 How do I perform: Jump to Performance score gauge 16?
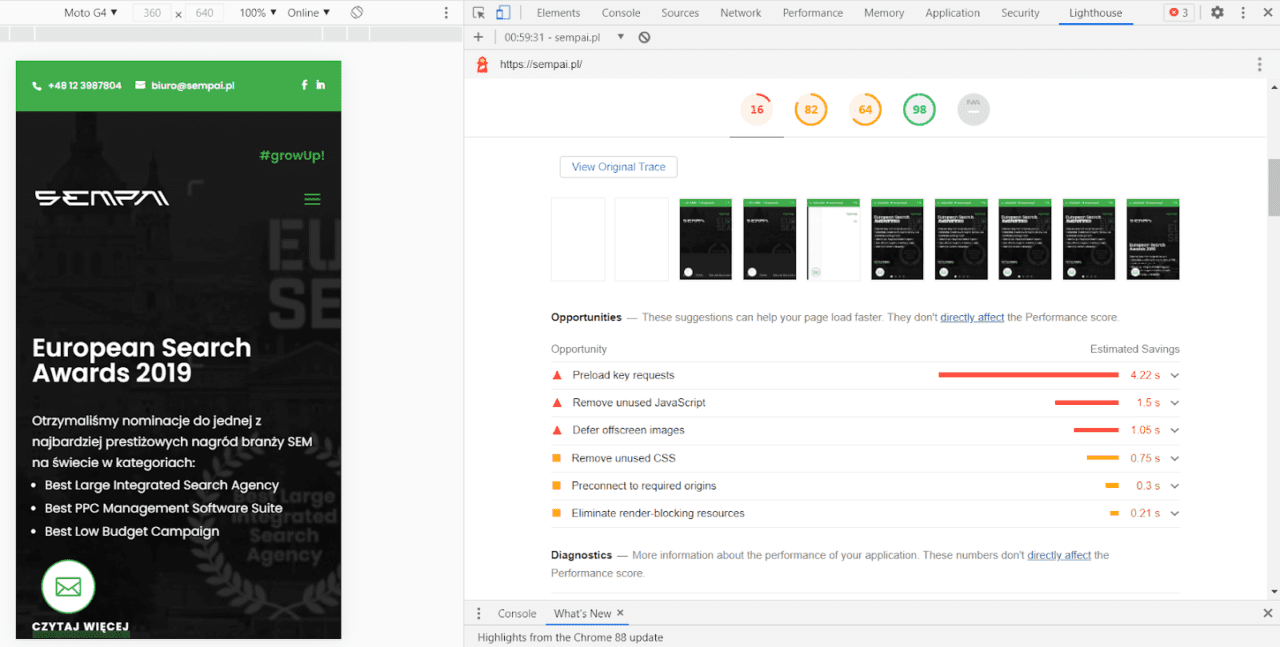click(x=757, y=109)
